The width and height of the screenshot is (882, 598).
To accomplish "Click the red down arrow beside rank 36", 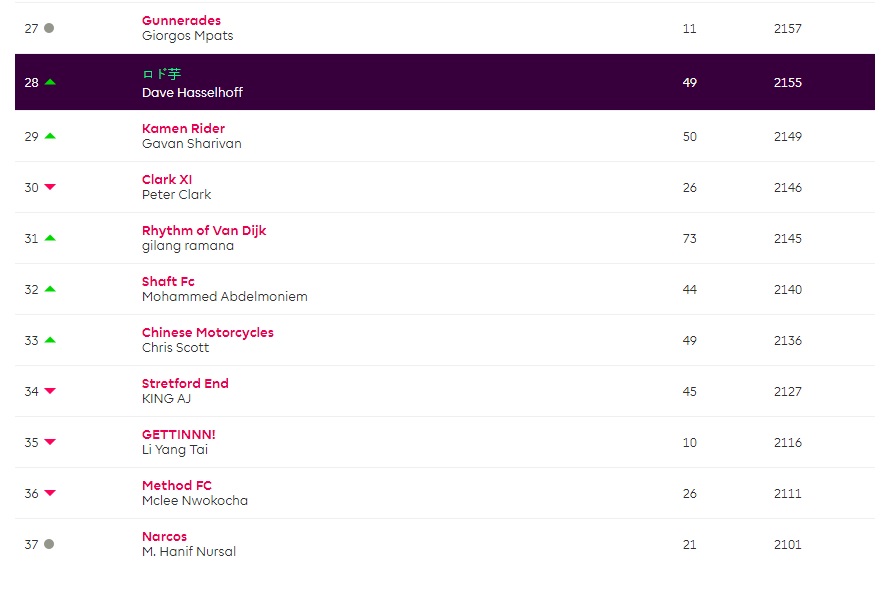I will 50,493.
